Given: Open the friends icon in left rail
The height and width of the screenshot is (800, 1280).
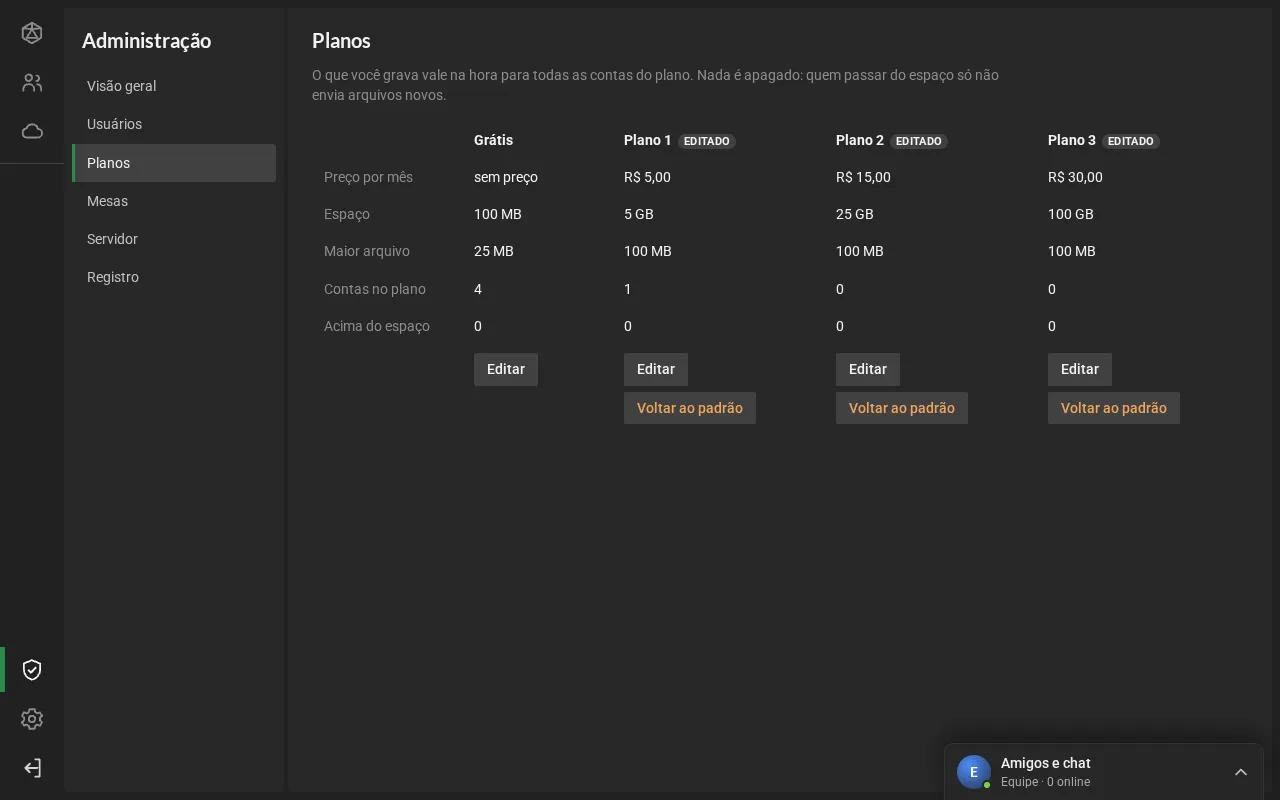Looking at the screenshot, I should (x=32, y=83).
